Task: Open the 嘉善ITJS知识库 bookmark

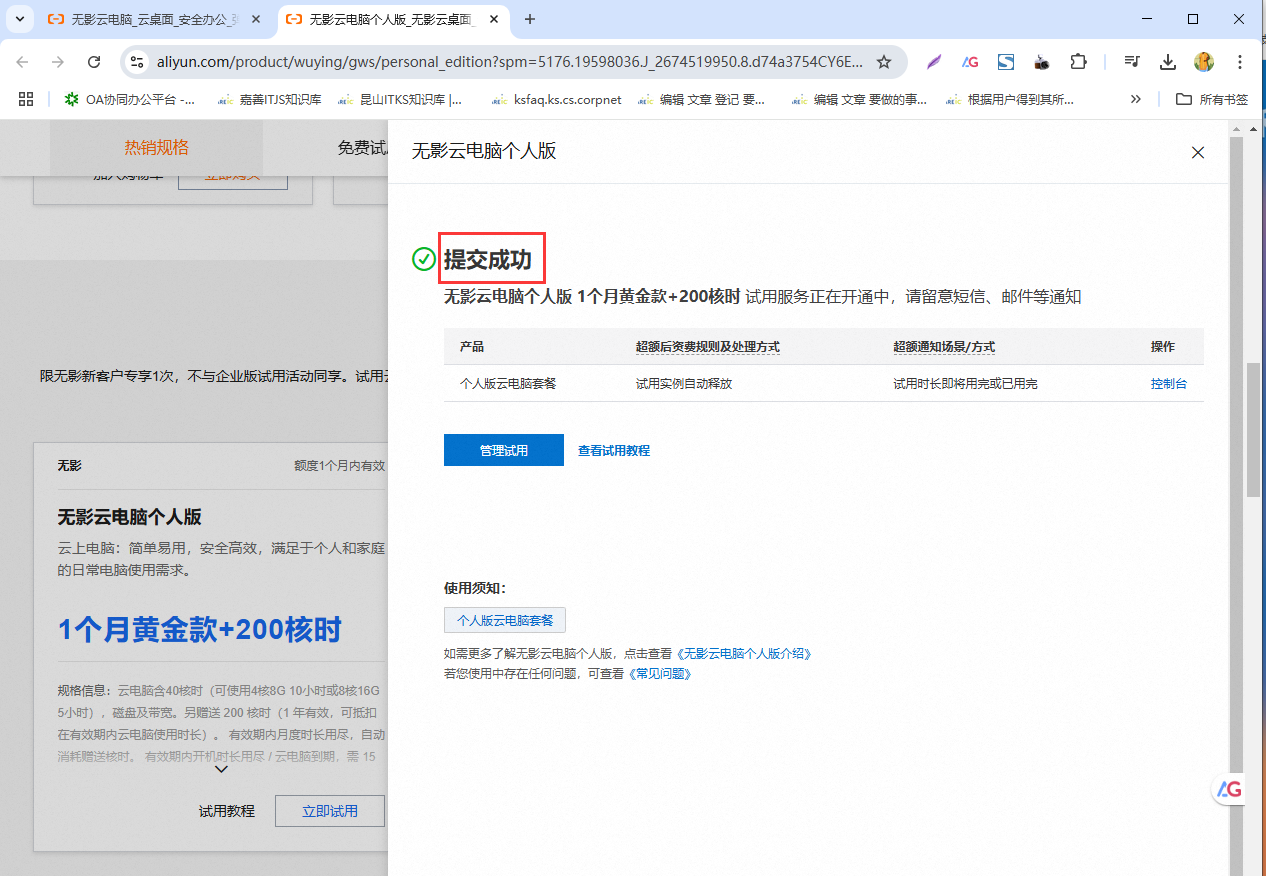Action: pos(268,99)
